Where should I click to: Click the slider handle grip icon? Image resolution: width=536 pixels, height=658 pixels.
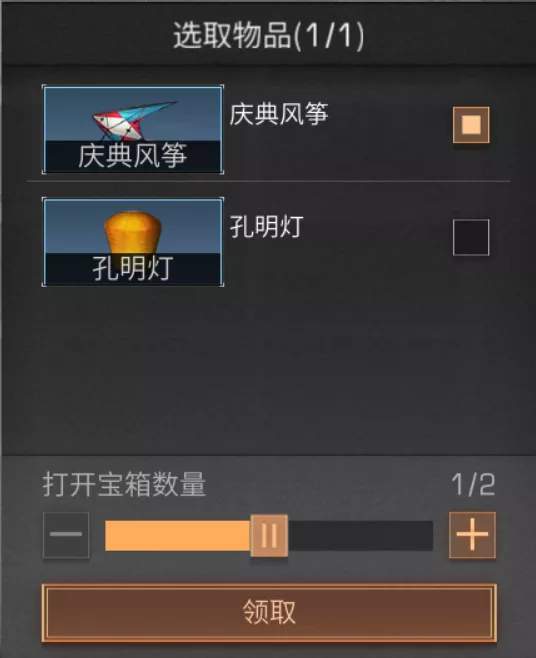point(269,535)
